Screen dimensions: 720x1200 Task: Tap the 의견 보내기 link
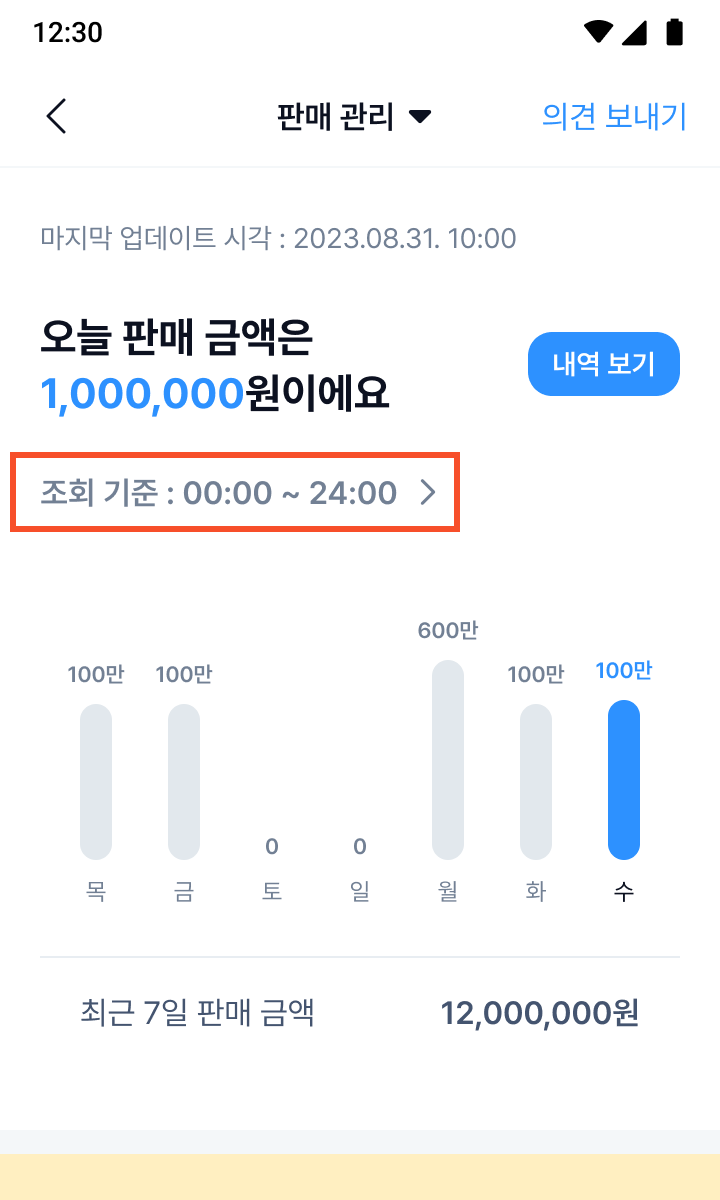click(613, 117)
